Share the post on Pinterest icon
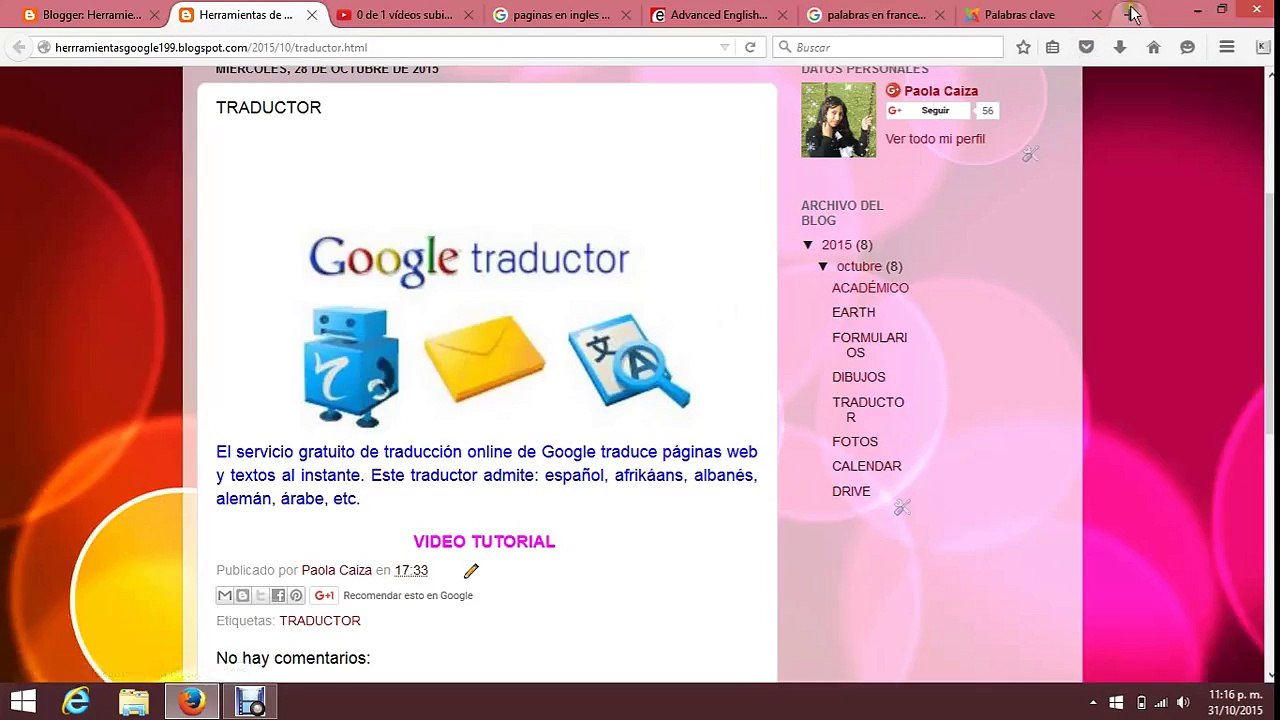This screenshot has width=1280, height=720. 296,596
